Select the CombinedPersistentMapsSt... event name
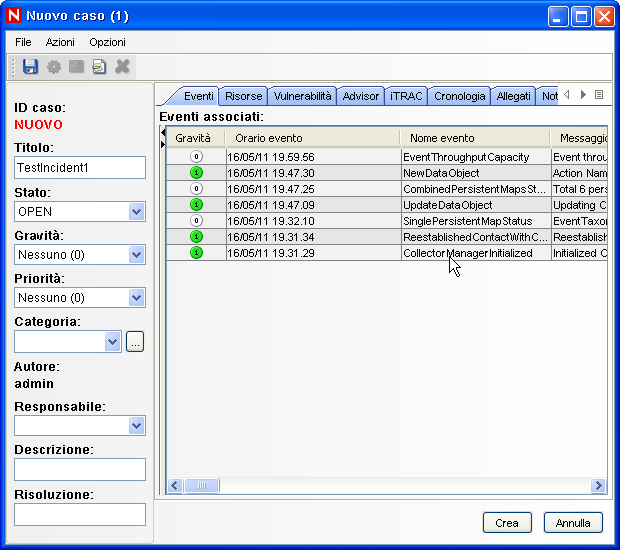Image resolution: width=620 pixels, height=550 pixels. pyautogui.click(x=474, y=189)
